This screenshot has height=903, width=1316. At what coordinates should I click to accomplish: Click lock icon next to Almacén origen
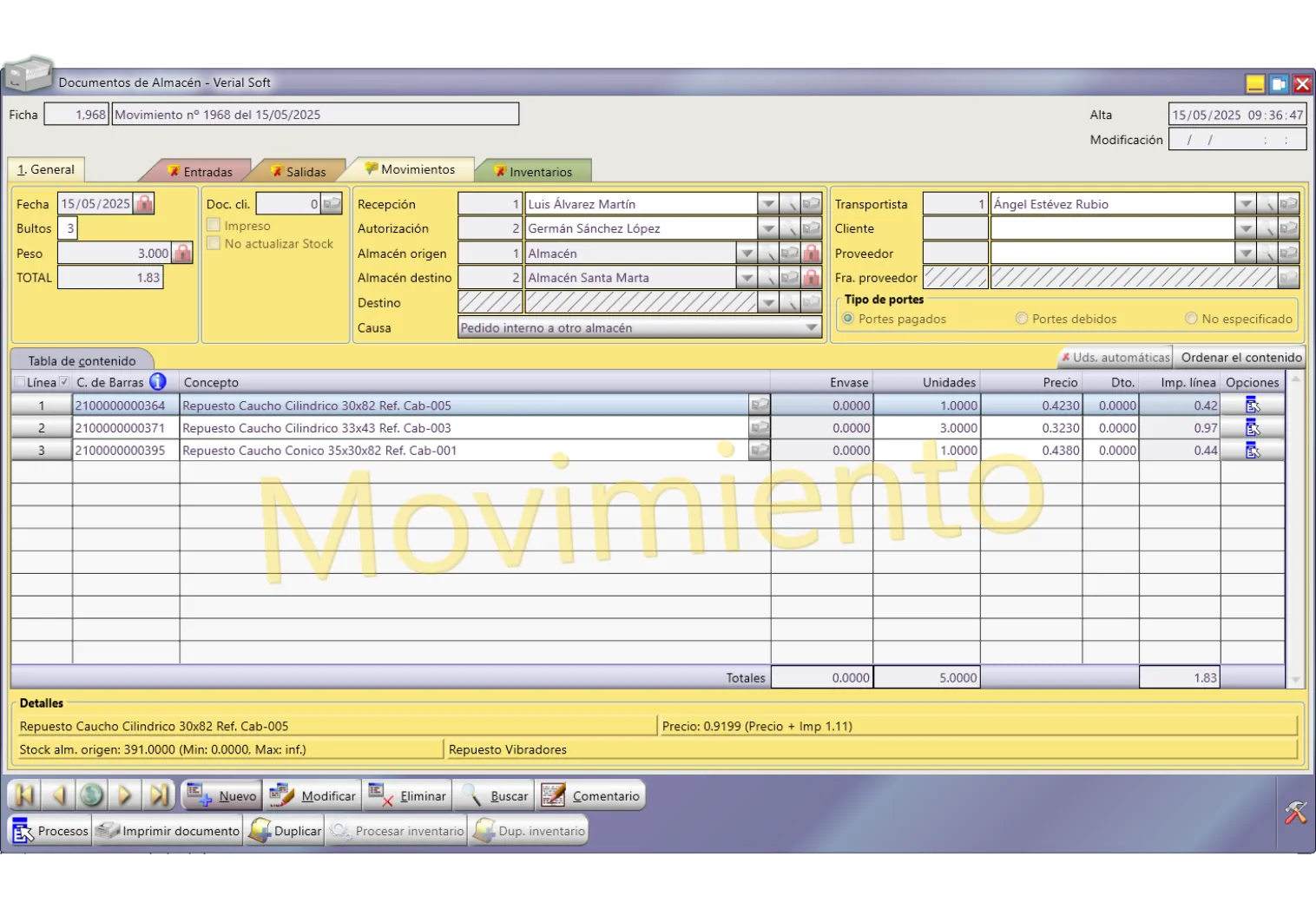(x=811, y=254)
